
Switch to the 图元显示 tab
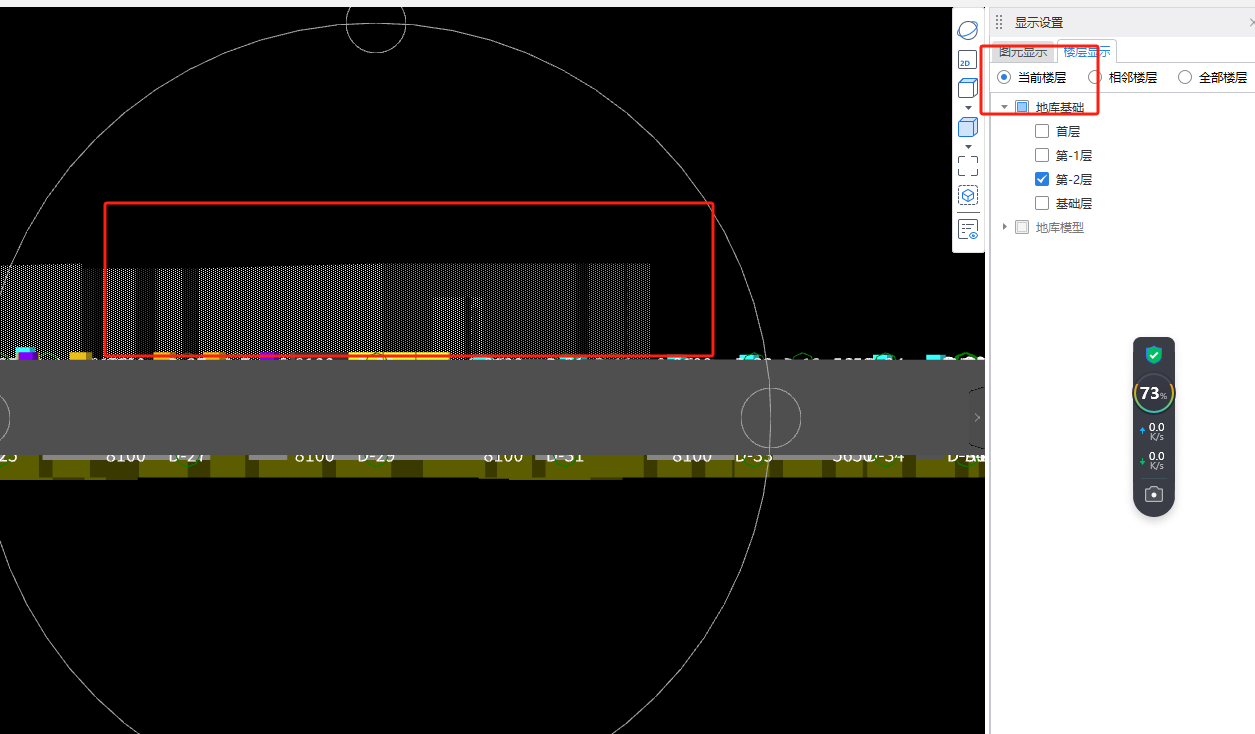[1023, 52]
